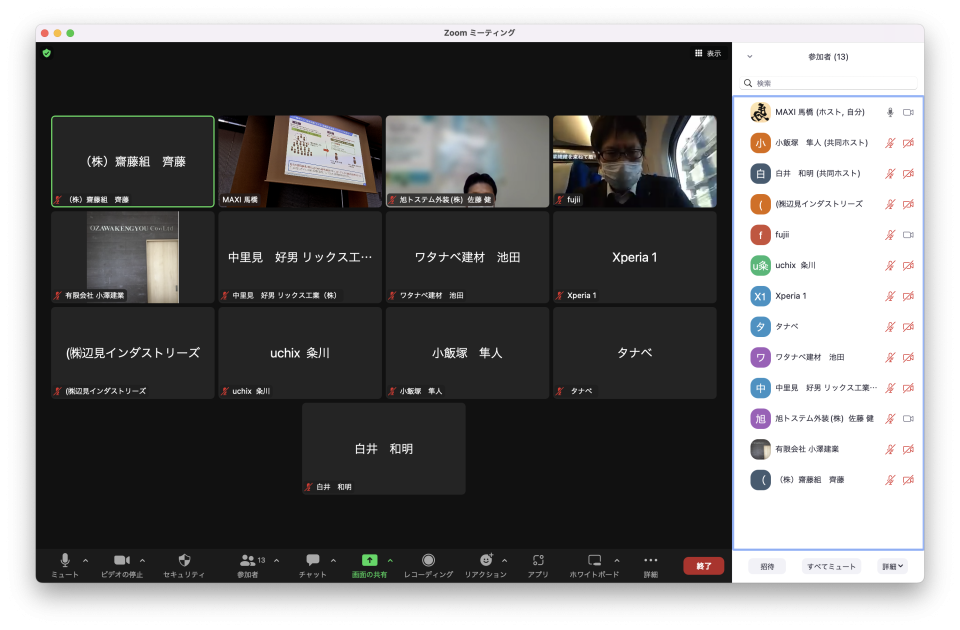Image resolution: width=960 pixels, height=630 pixels.
Task: Click the green Share Screen icon
Action: click(369, 560)
